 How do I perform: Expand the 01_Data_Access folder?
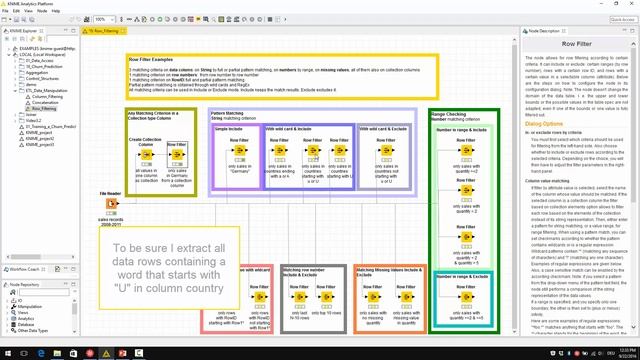pos(16,61)
